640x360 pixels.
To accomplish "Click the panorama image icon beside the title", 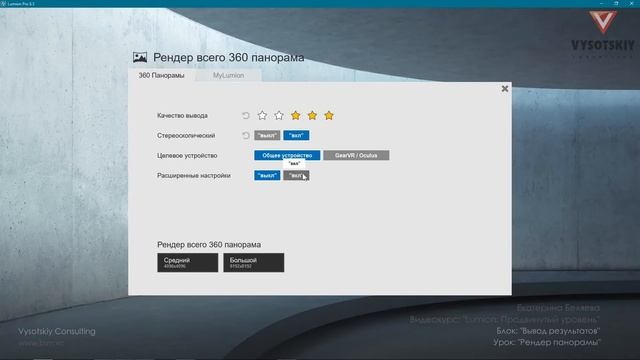I will click(x=140, y=57).
